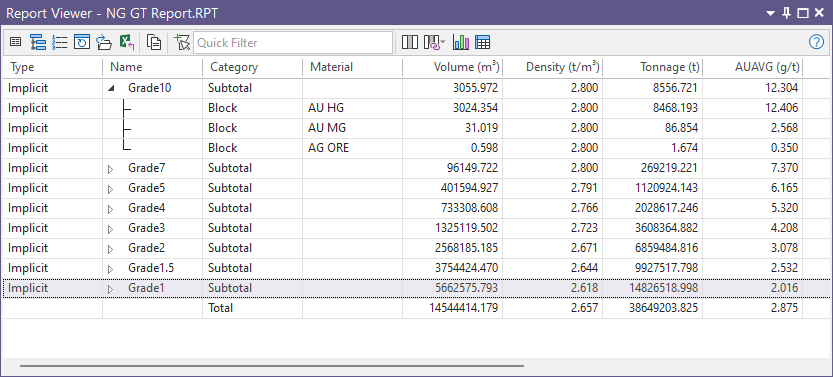Expand the Grade1.5 subtotal row

point(110,269)
